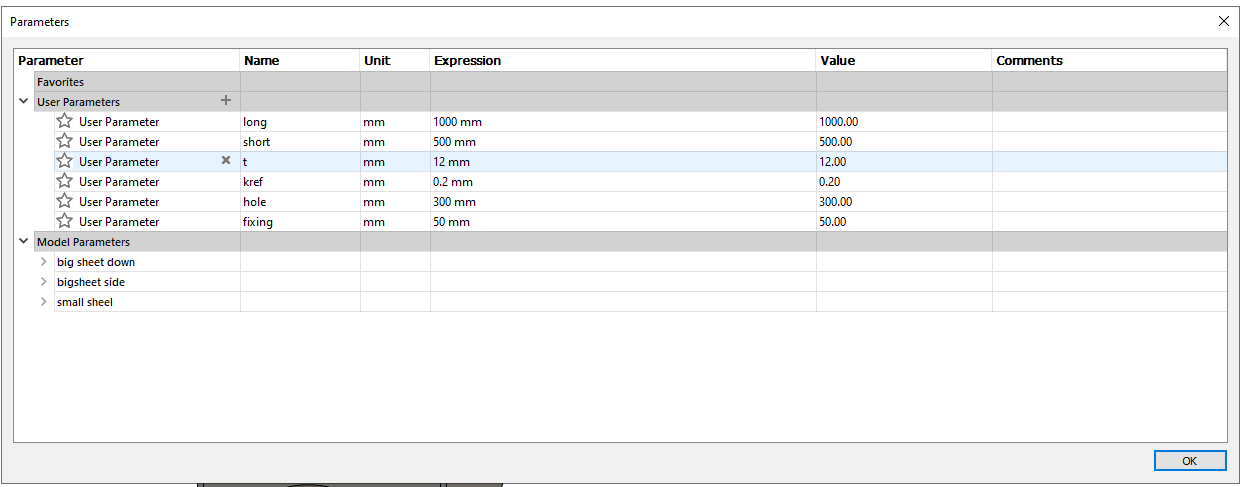The width and height of the screenshot is (1244, 487).
Task: Add a comment for the 'long' parameter
Action: pyautogui.click(x=1110, y=121)
